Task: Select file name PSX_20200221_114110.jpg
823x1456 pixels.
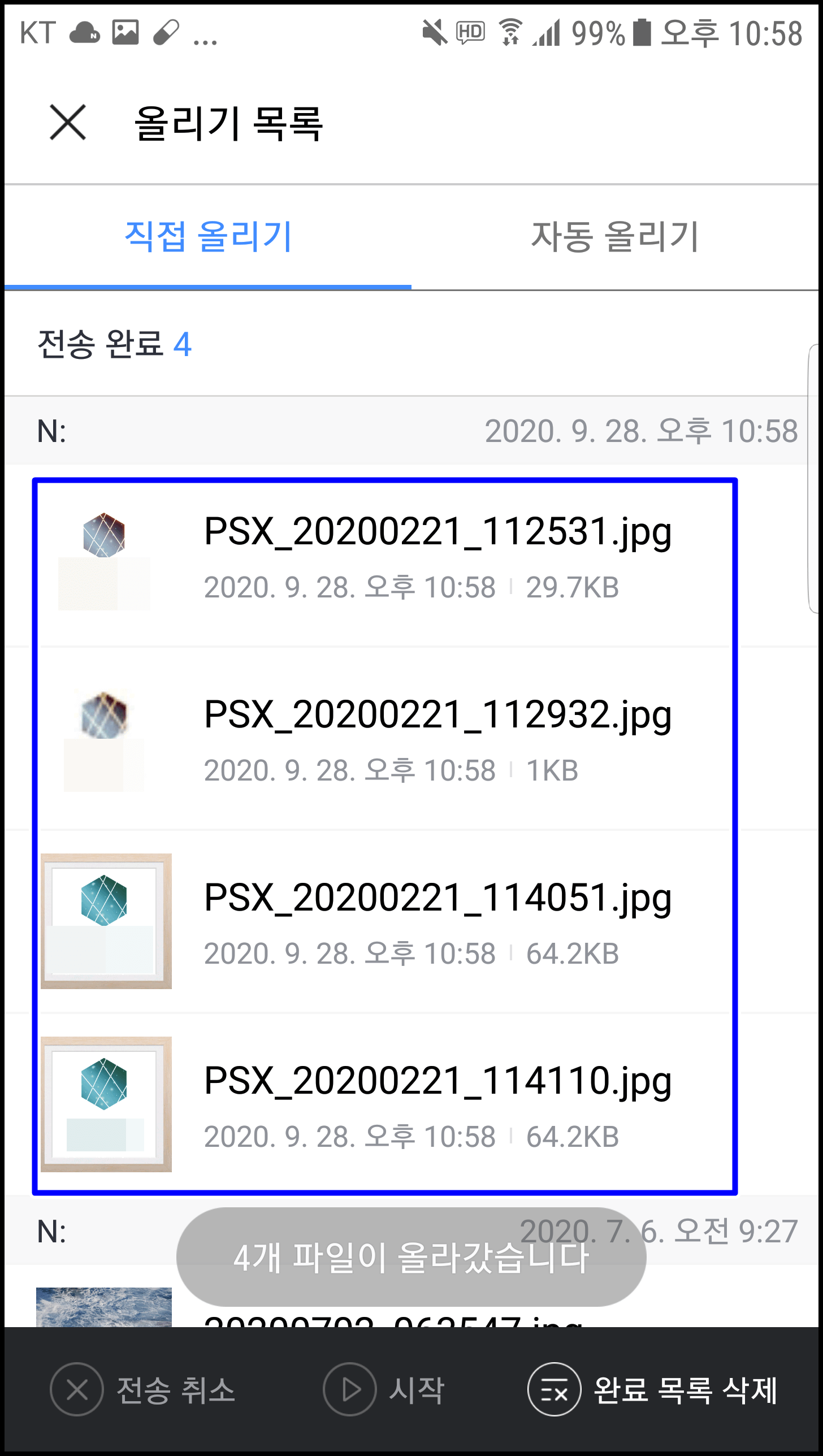Action: pos(438,1081)
